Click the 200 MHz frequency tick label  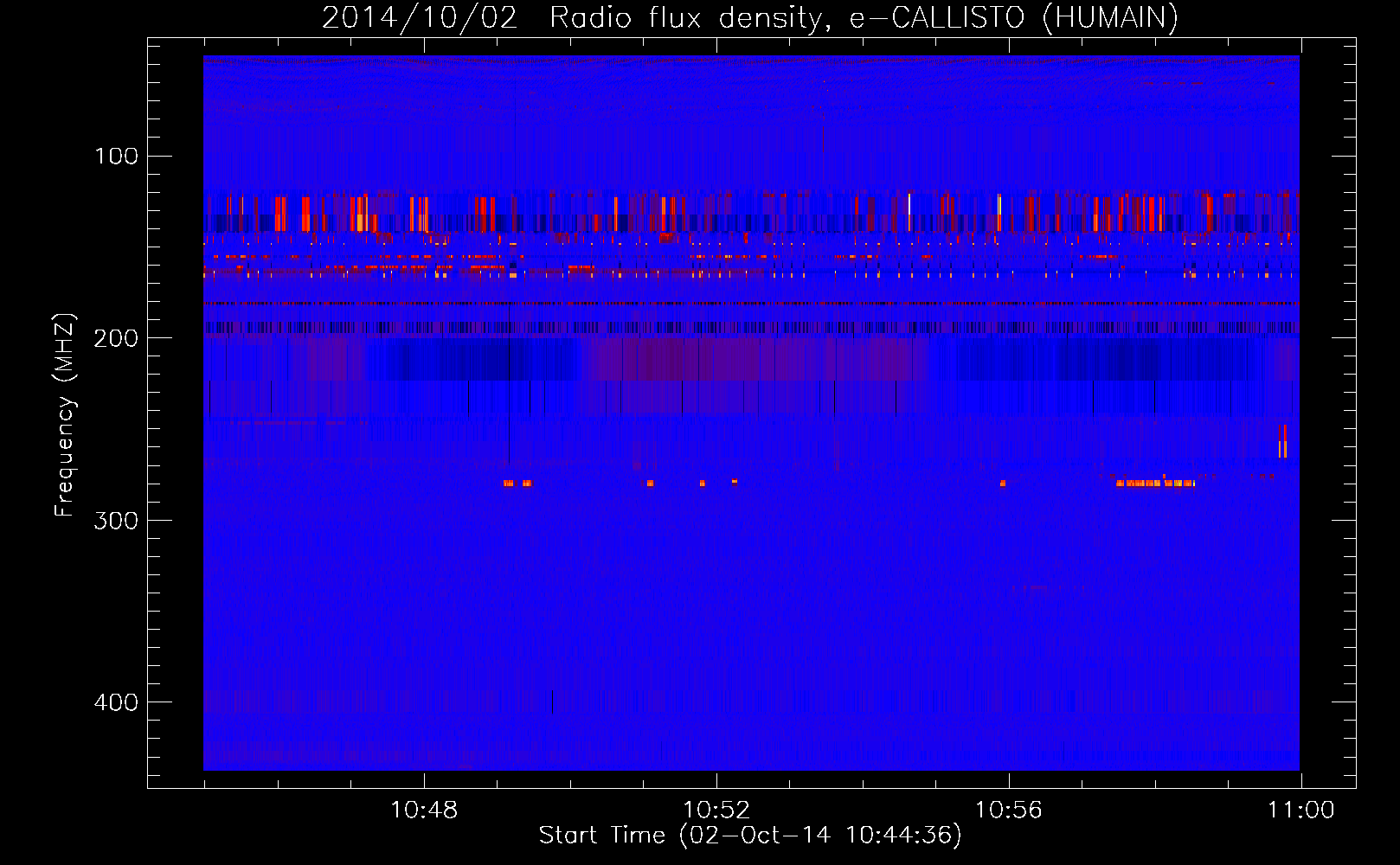point(117,337)
